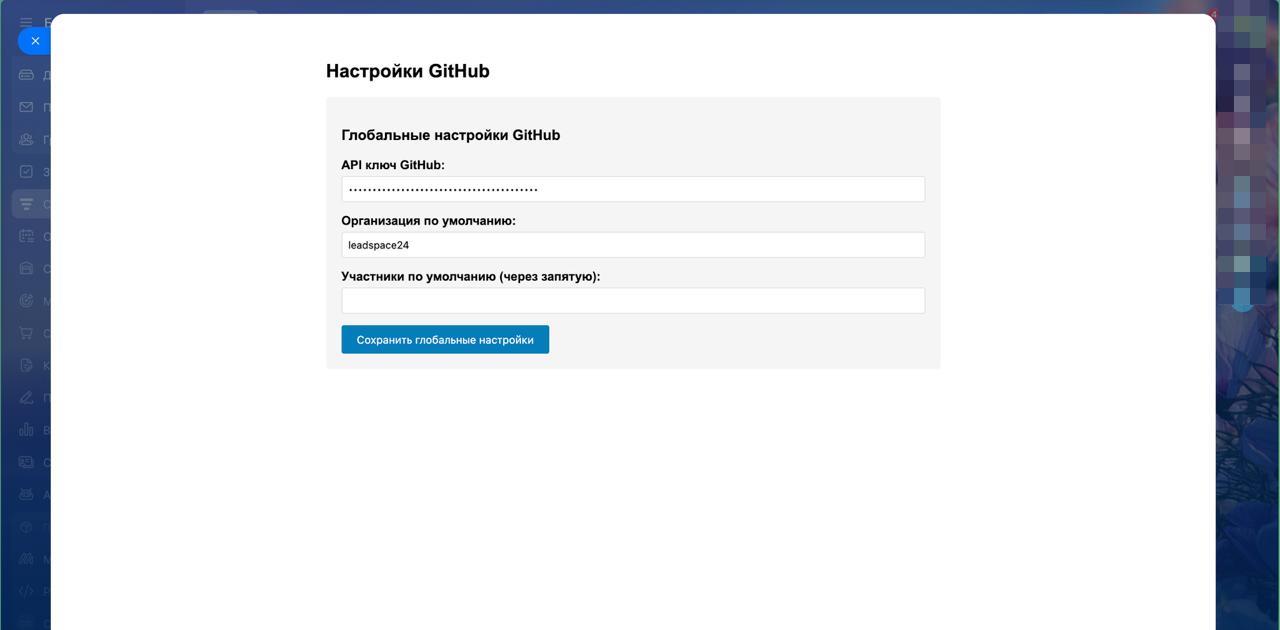Select the funnel CRM icon in the sidebar

[26, 204]
